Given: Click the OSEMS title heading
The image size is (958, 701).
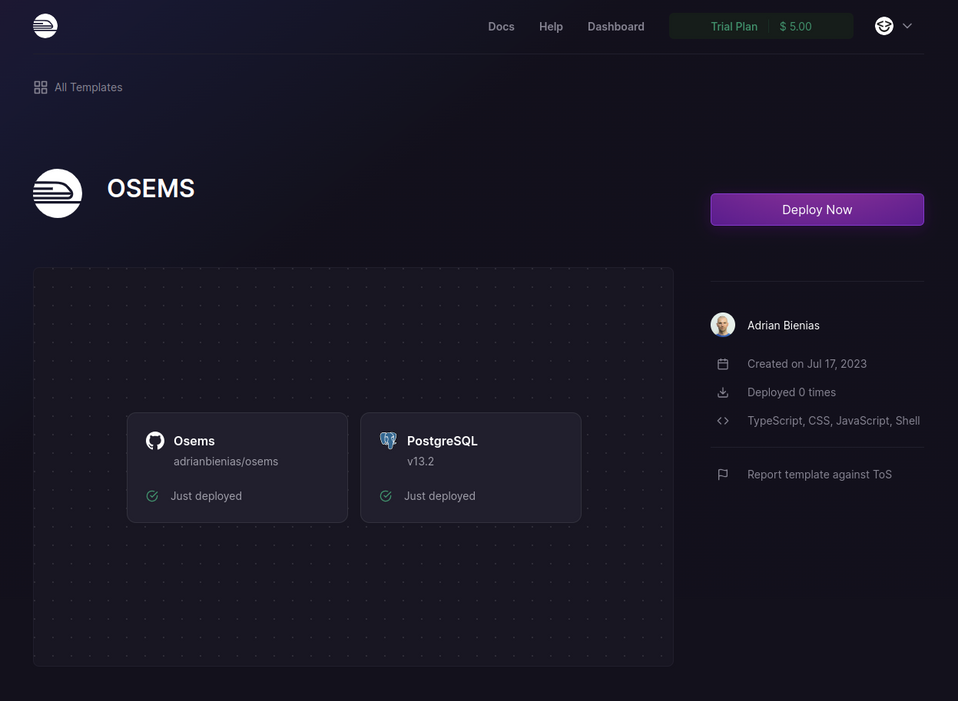Looking at the screenshot, I should click(x=151, y=188).
